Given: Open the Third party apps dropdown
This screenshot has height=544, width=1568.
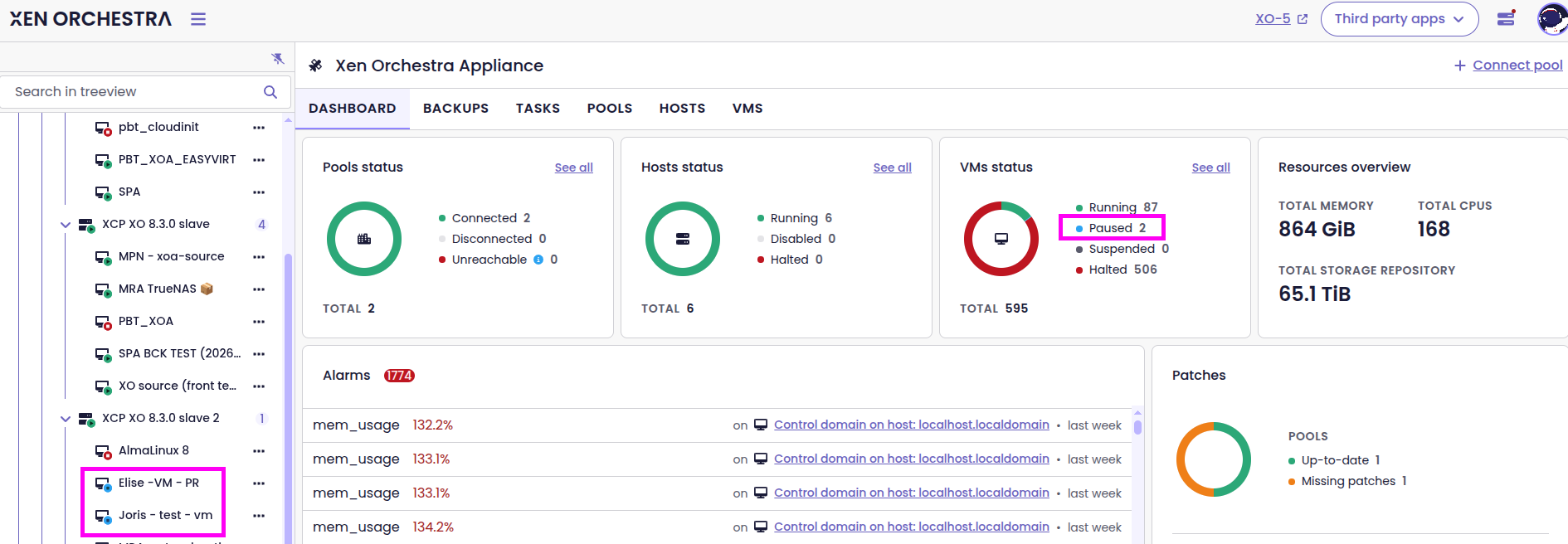Looking at the screenshot, I should point(1399,19).
